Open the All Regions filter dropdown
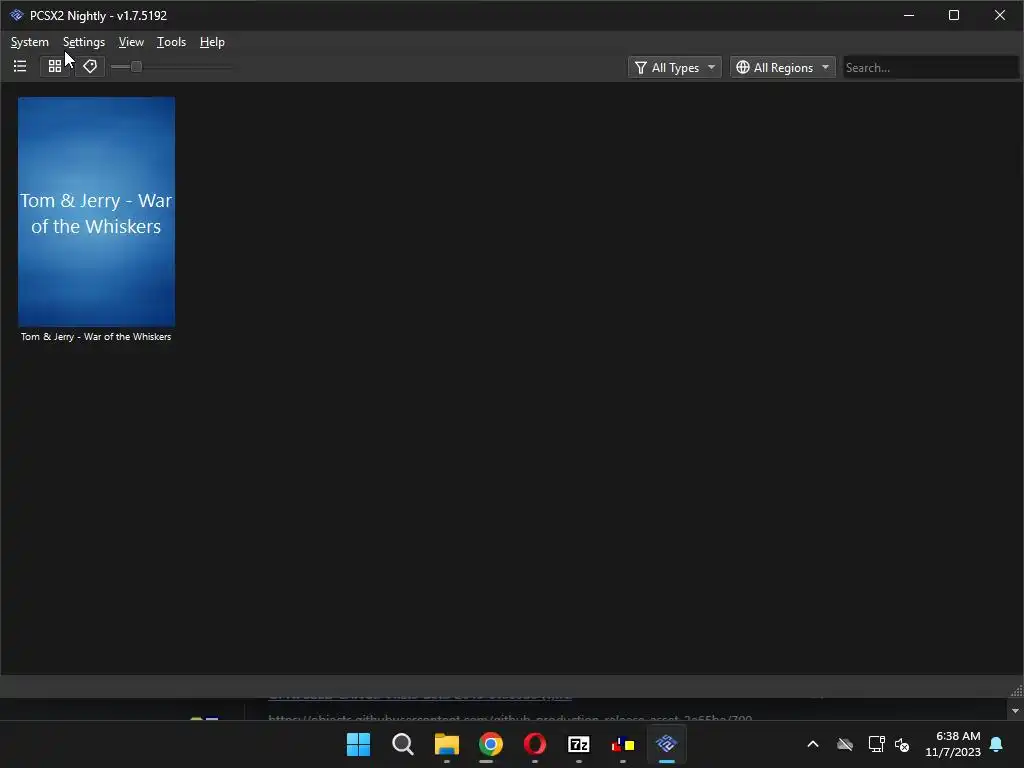The height and width of the screenshot is (768, 1024). tap(782, 67)
